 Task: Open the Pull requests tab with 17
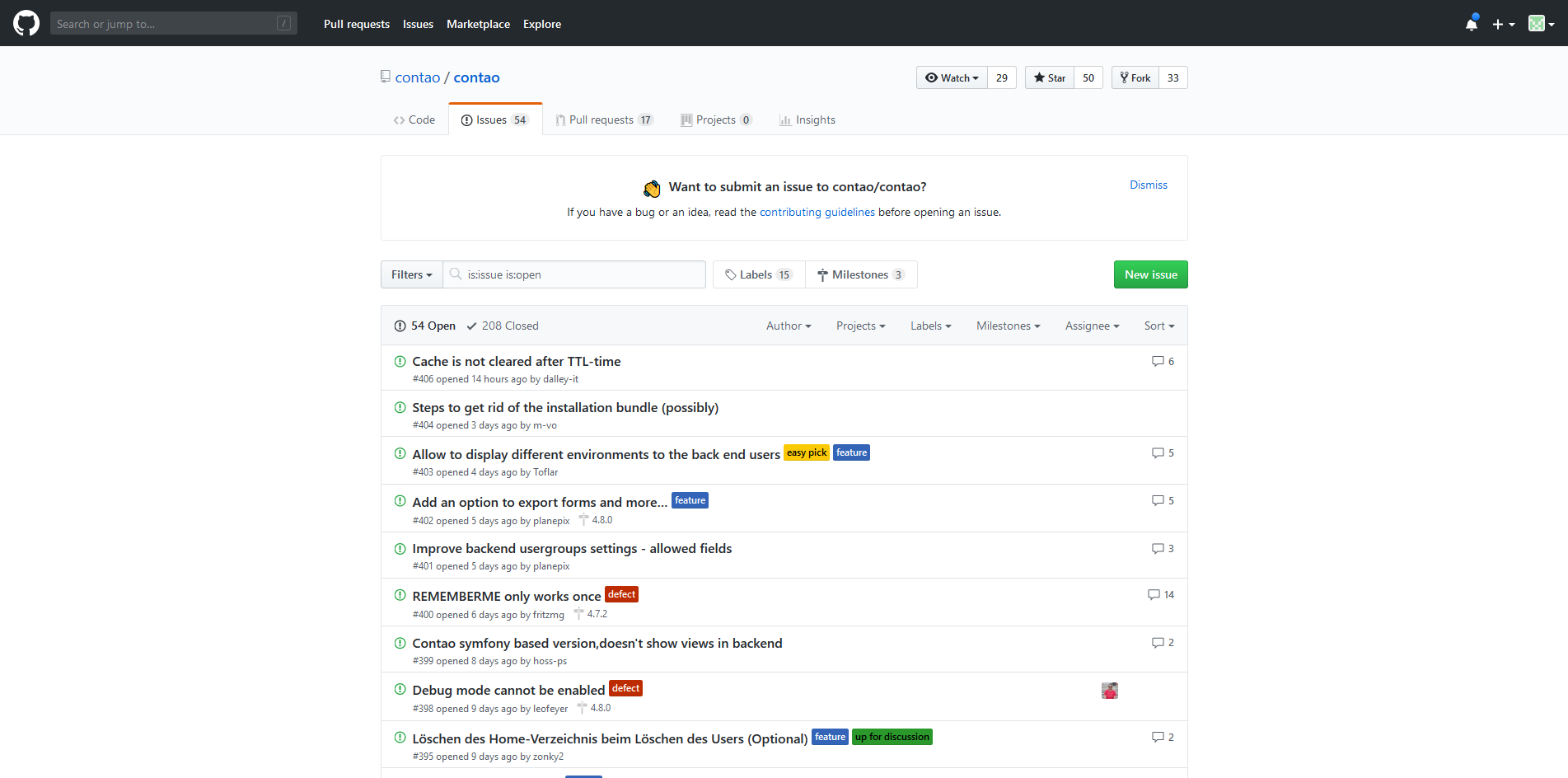(605, 120)
